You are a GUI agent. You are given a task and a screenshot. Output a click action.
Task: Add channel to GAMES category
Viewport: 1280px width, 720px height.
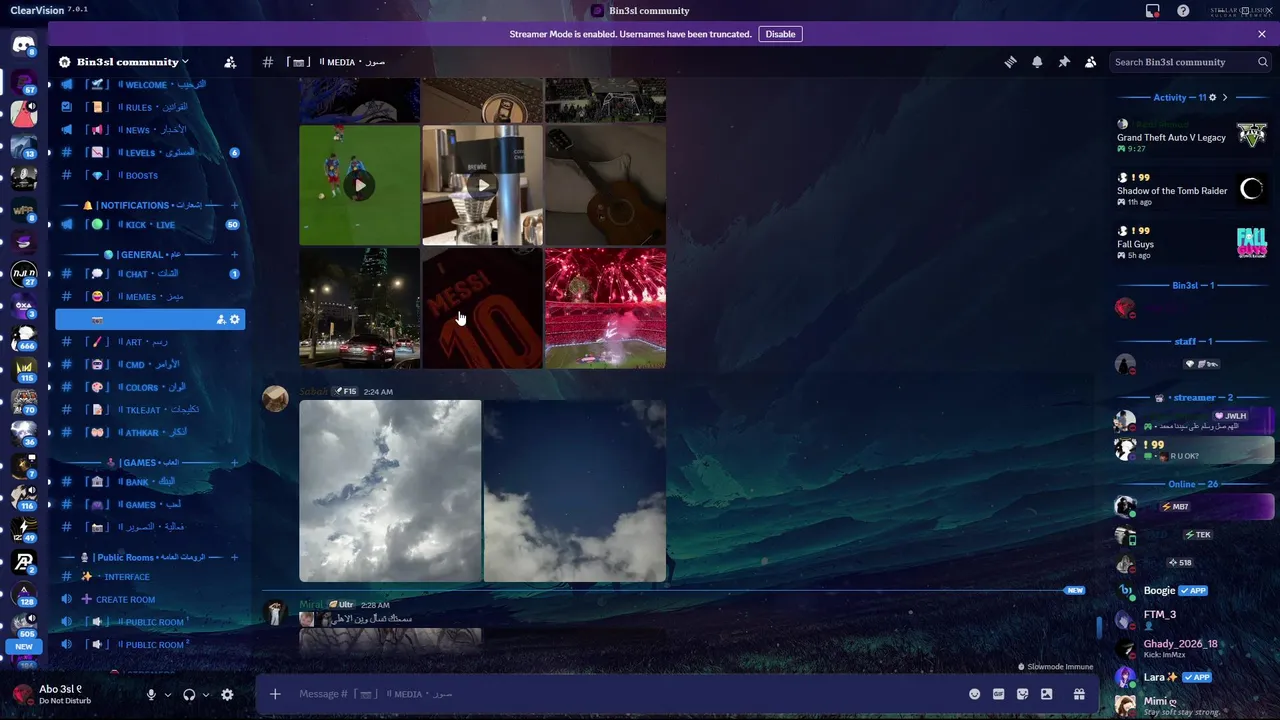pos(235,463)
